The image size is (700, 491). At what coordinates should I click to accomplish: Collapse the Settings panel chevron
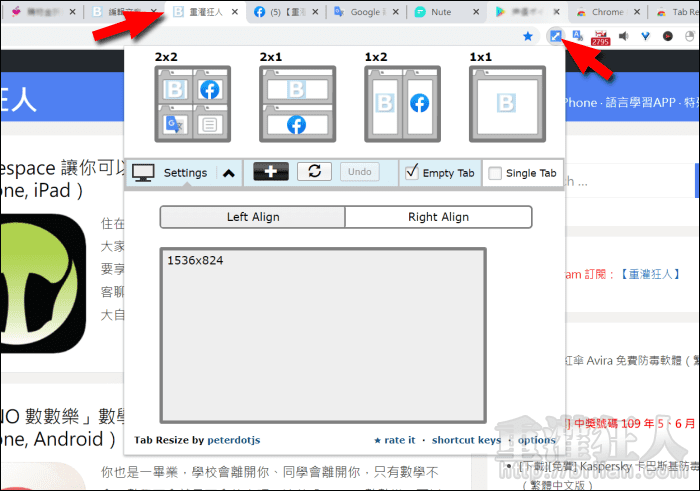(x=228, y=173)
